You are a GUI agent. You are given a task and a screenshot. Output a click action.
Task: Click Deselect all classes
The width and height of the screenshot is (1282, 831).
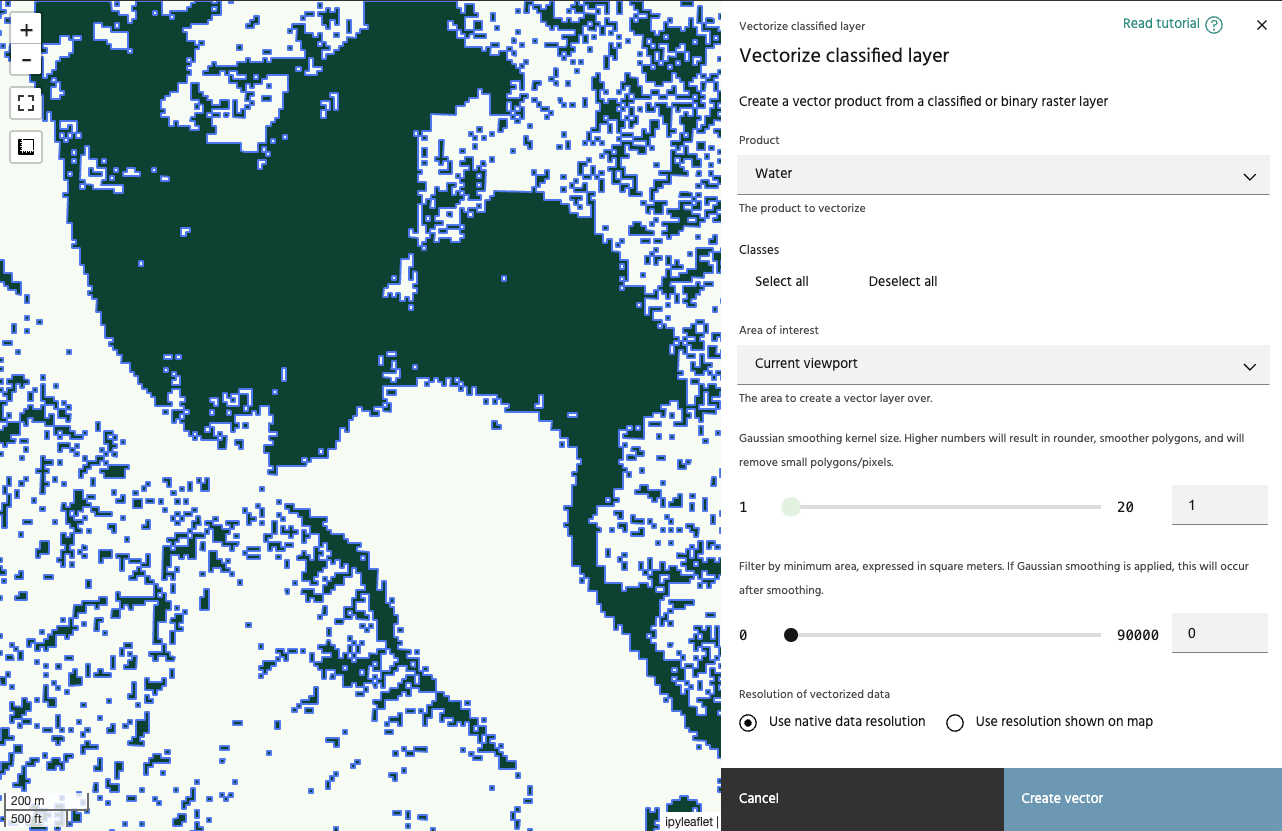[902, 282]
